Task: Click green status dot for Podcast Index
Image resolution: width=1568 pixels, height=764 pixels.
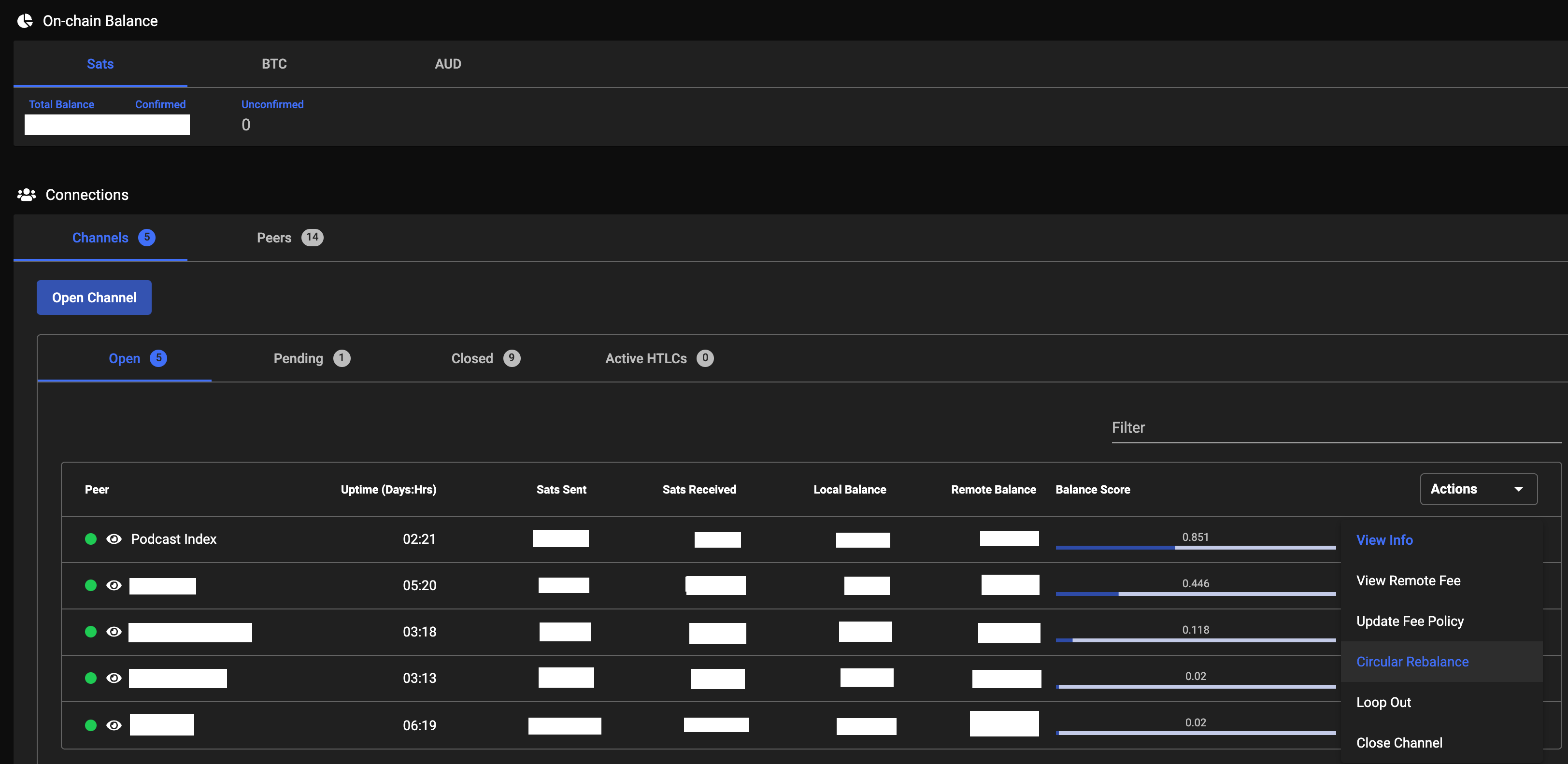Action: [91, 539]
